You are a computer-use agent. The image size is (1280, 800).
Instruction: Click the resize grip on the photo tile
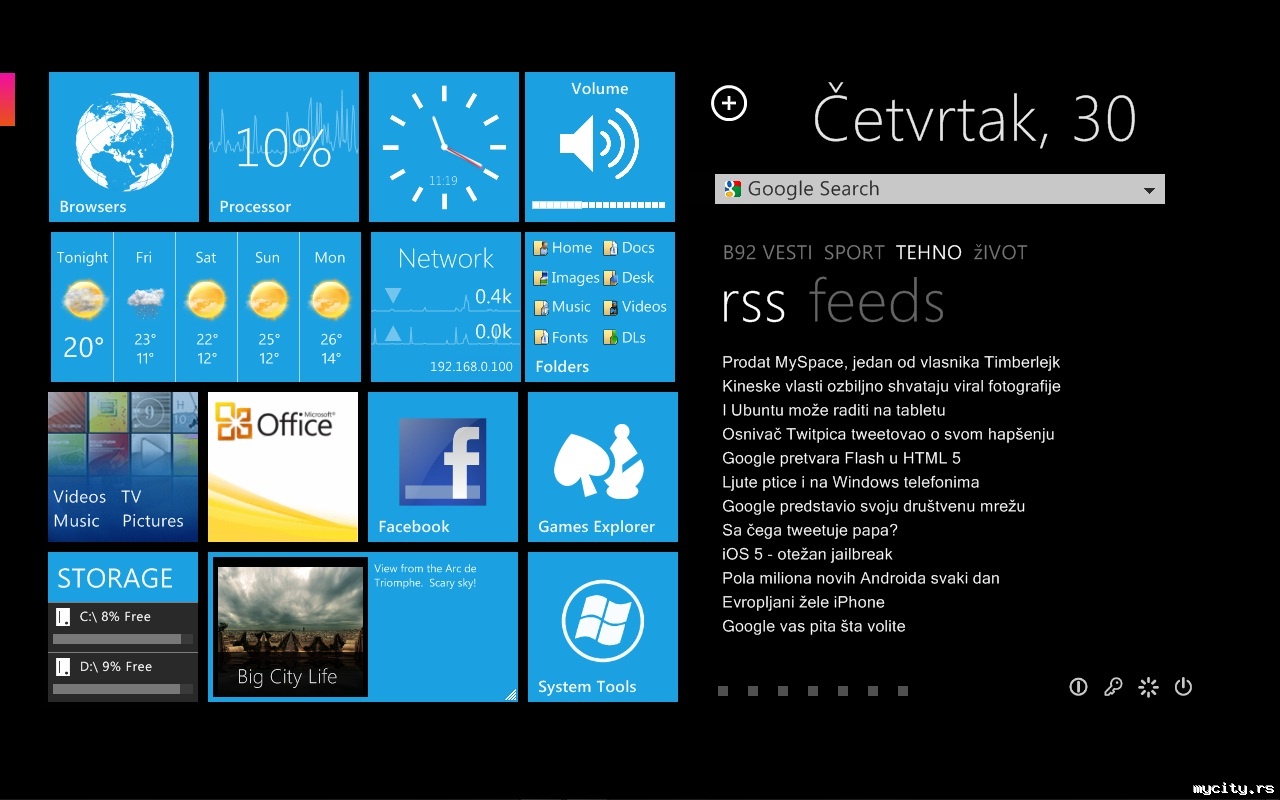coord(510,694)
